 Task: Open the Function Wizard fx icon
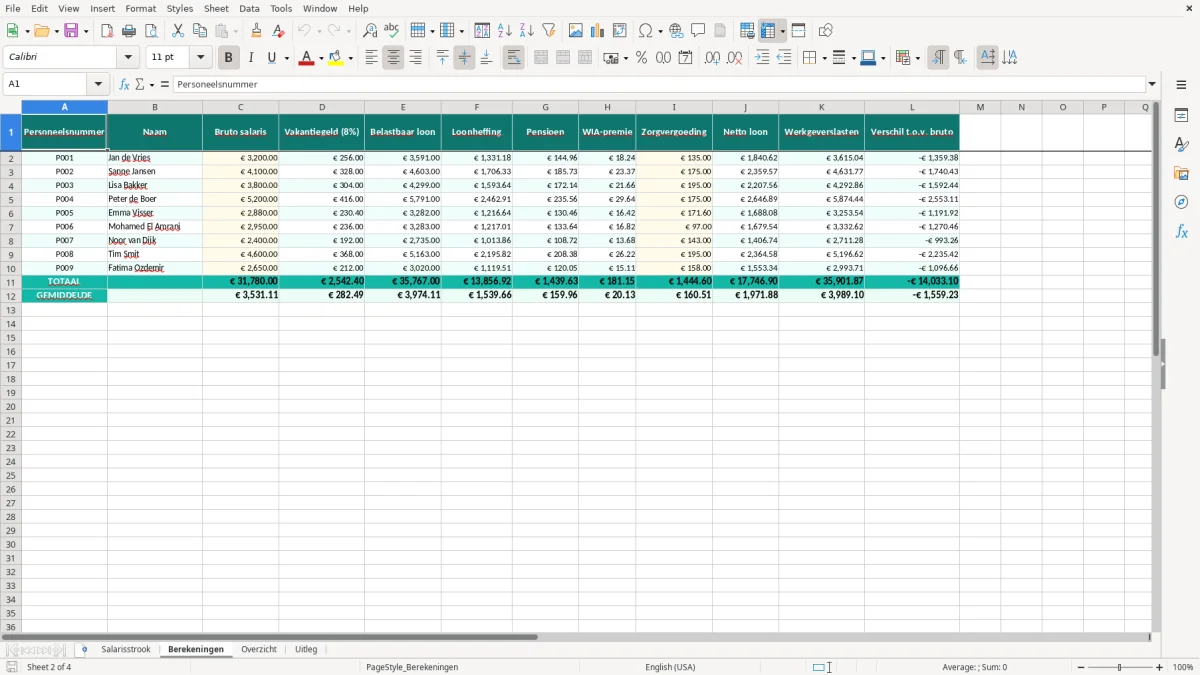[x=125, y=84]
